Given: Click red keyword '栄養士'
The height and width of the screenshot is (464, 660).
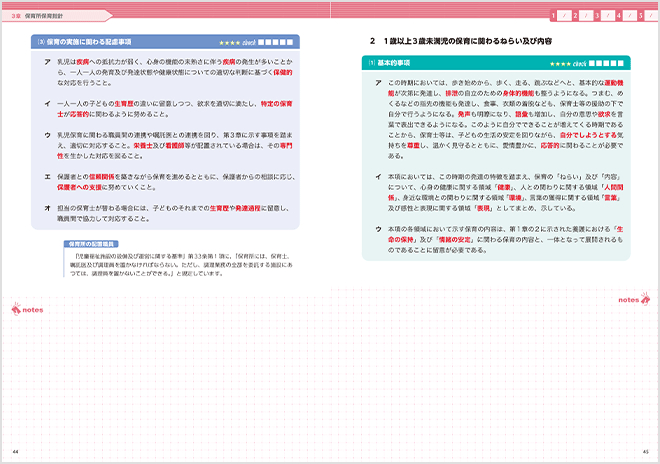Looking at the screenshot, I should (x=143, y=146).
